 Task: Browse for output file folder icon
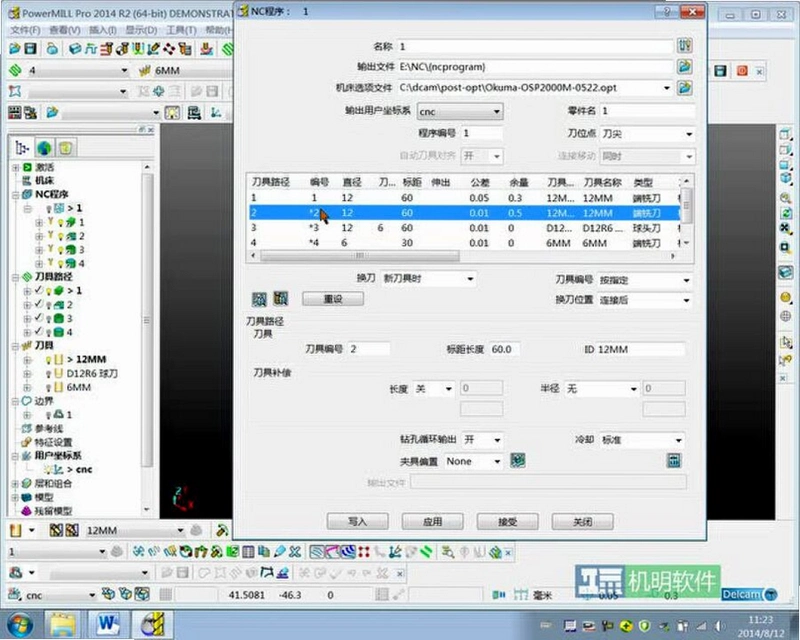click(x=684, y=66)
